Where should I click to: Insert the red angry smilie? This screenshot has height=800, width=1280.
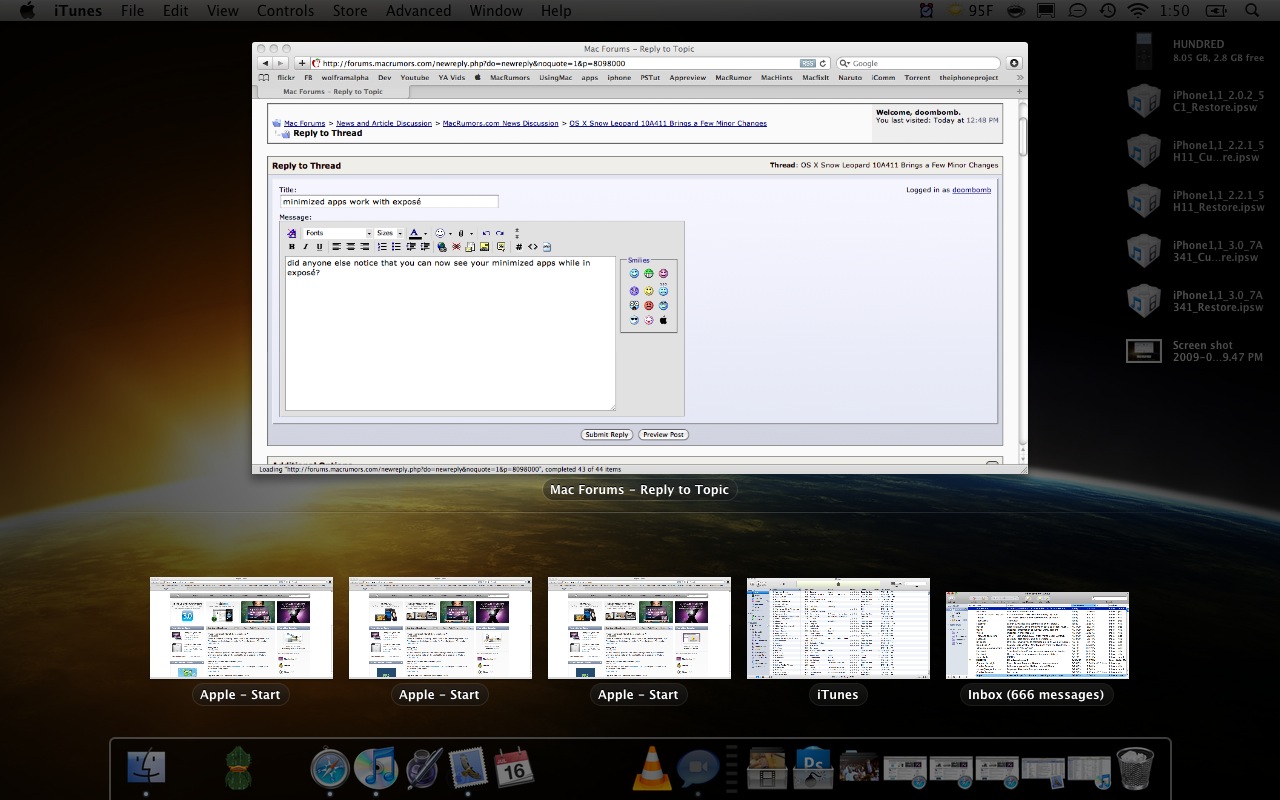click(x=648, y=305)
